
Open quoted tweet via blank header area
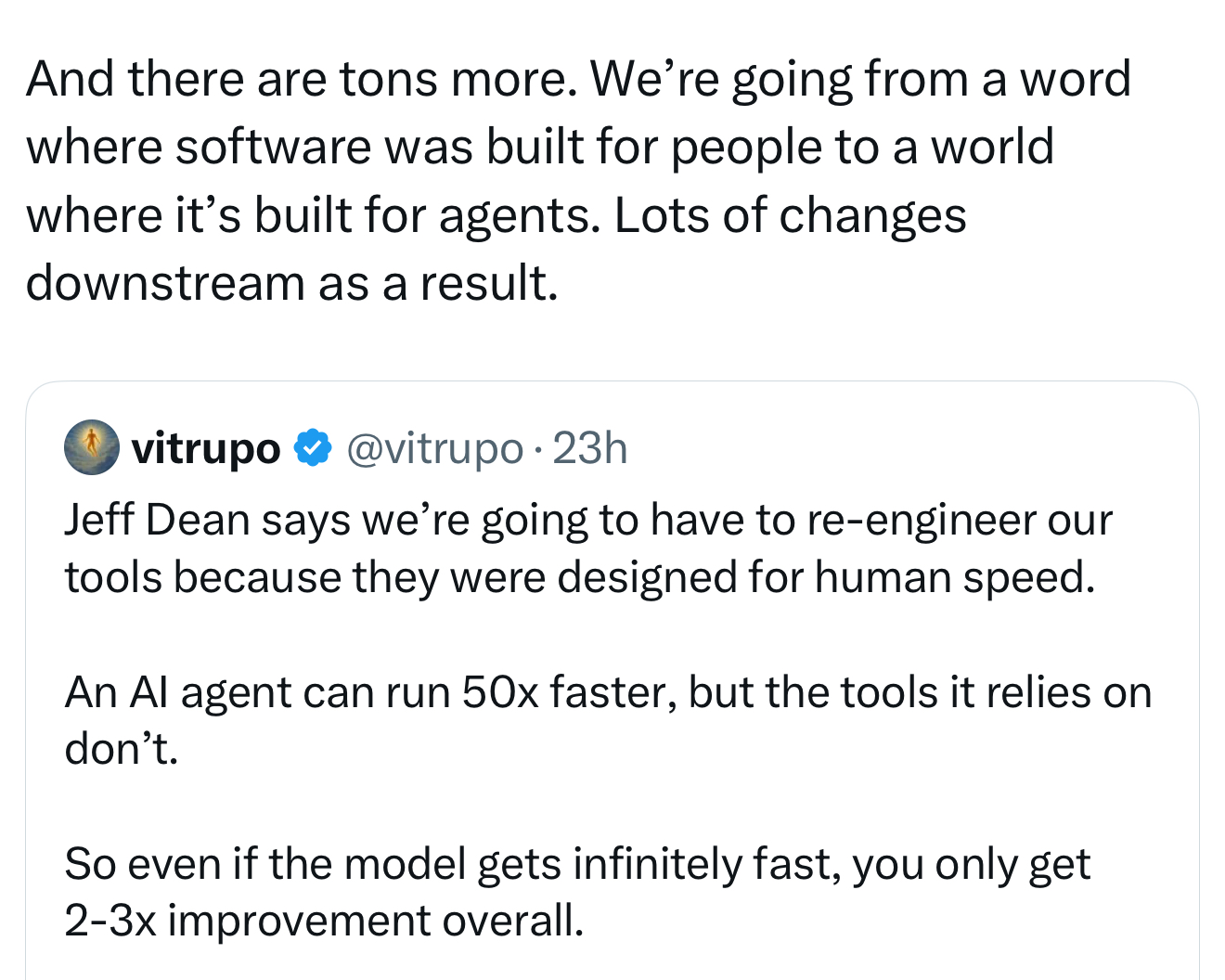pyautogui.click(x=909, y=448)
